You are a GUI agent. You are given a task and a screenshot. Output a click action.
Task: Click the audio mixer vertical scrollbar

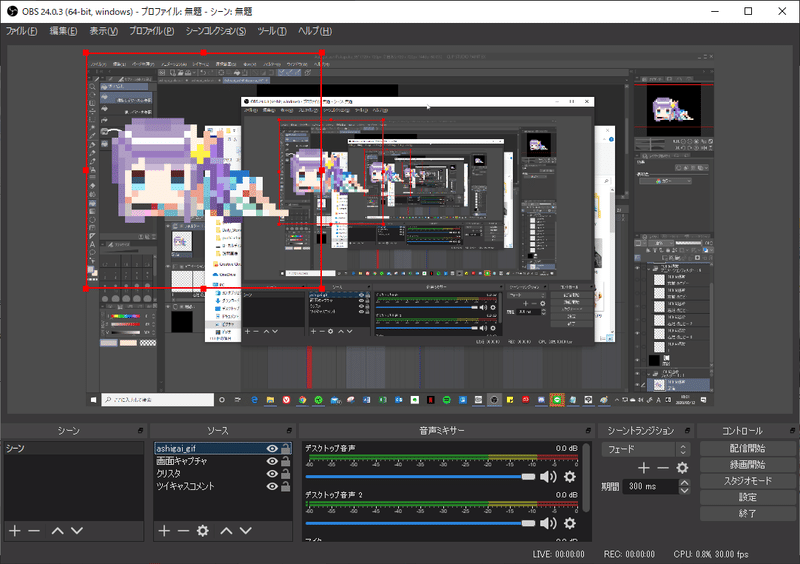[x=586, y=477]
